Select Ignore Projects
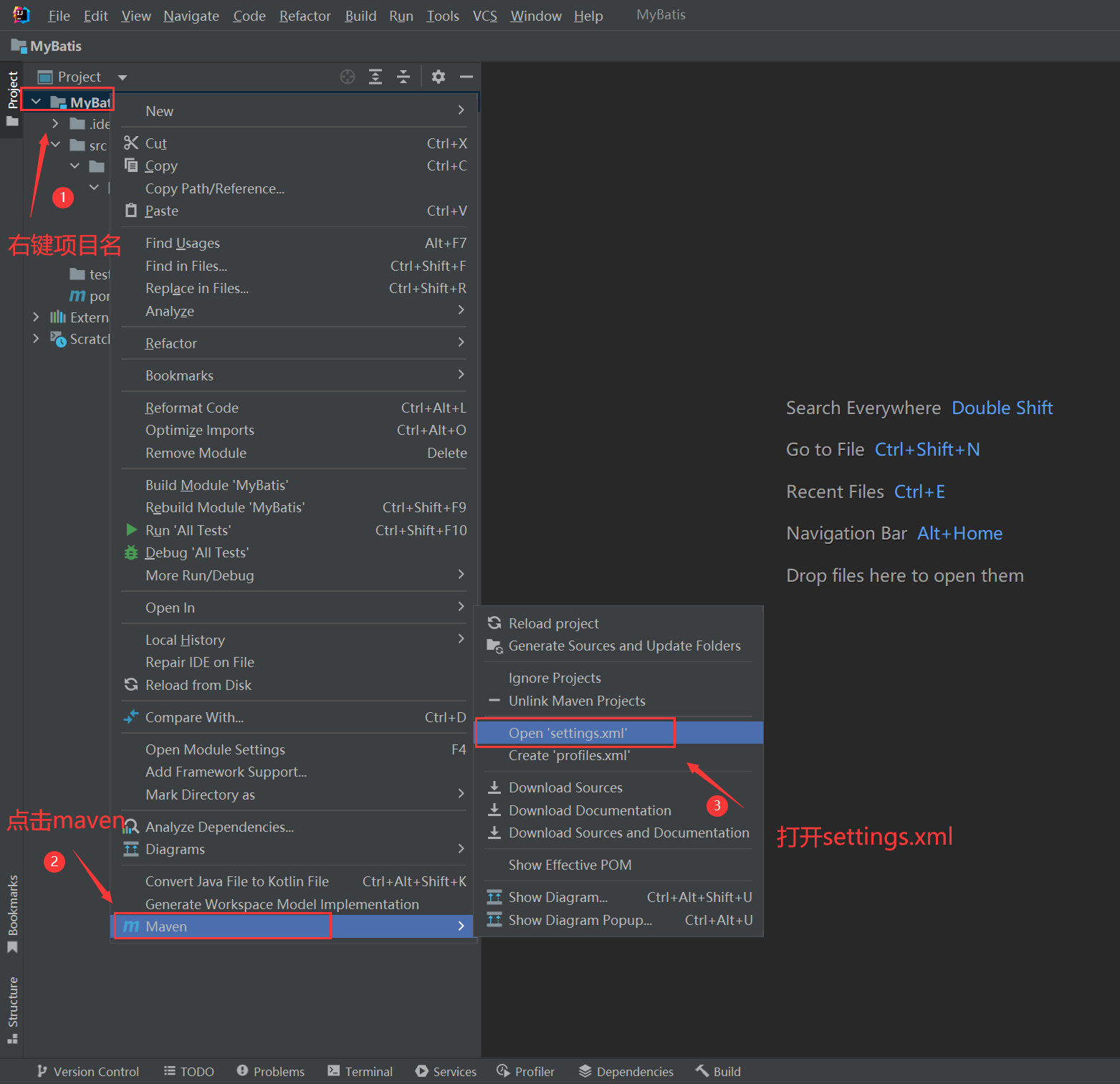This screenshot has height=1084, width=1120. coord(620,678)
